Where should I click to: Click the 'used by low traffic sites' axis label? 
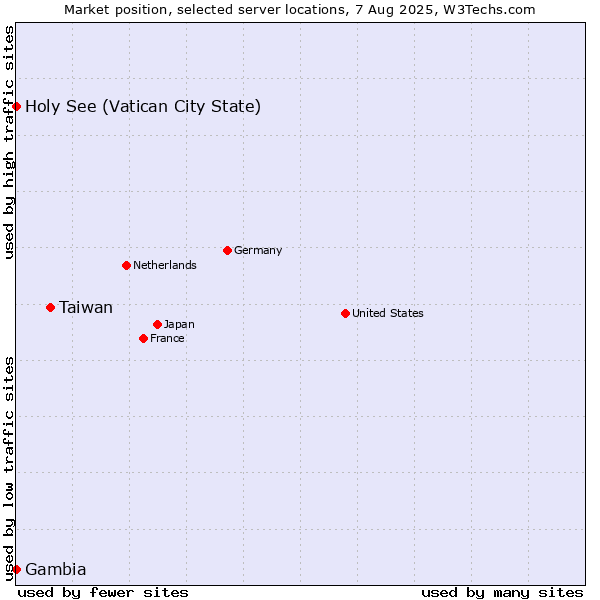pyautogui.click(x=9, y=469)
